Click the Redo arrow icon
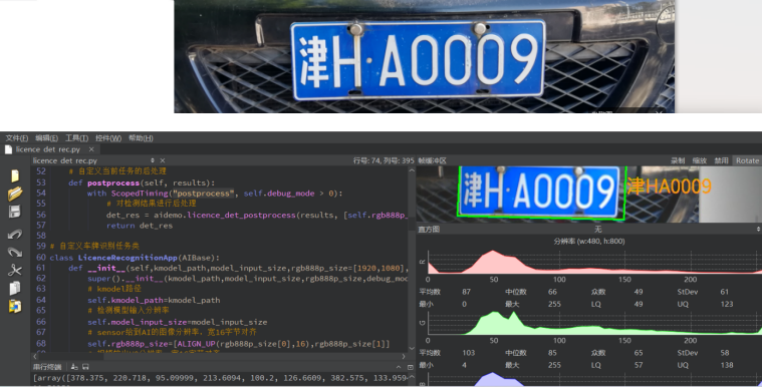This screenshot has width=762, height=388. [15, 252]
